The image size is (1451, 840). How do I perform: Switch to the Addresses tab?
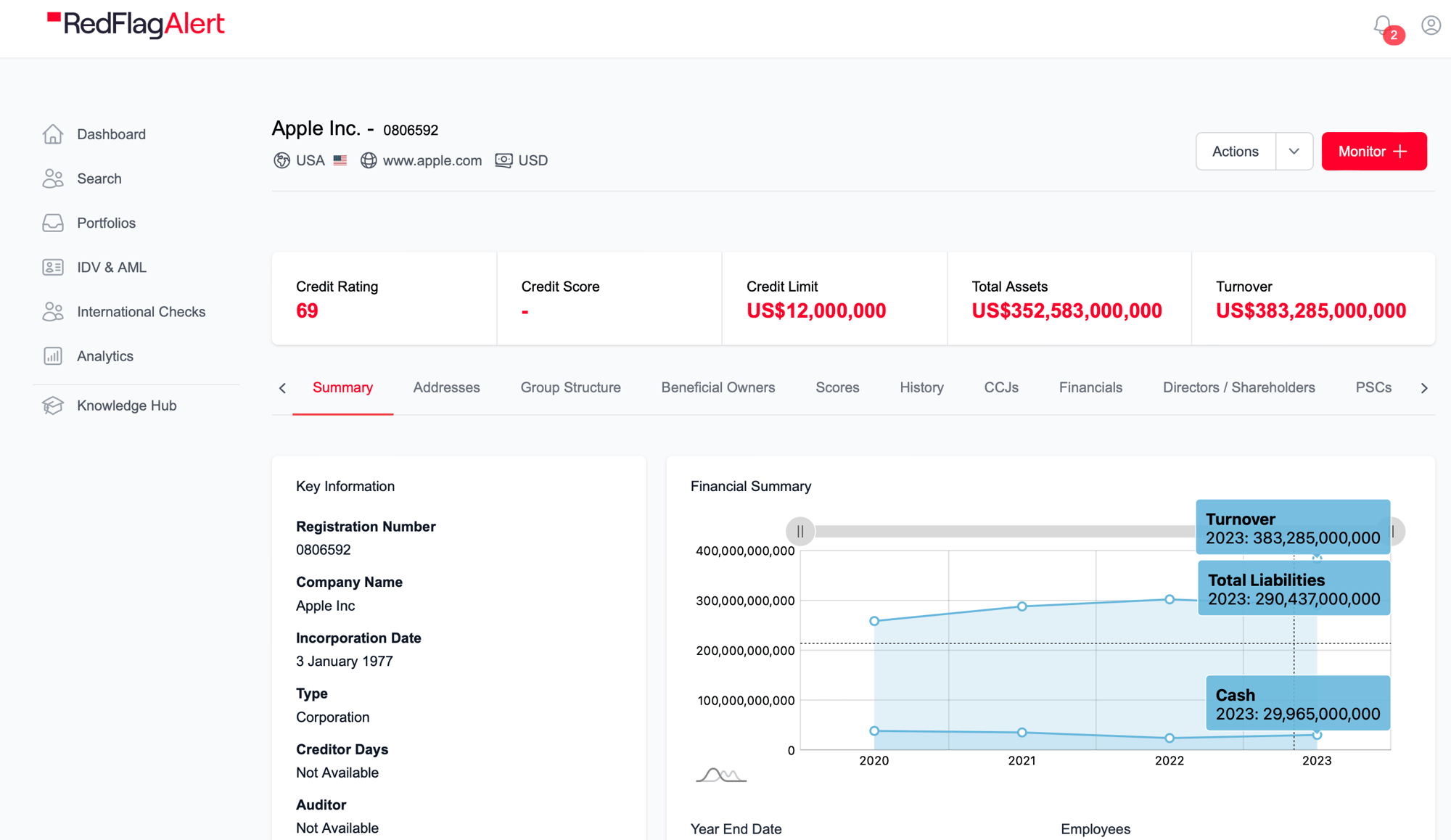click(x=446, y=387)
